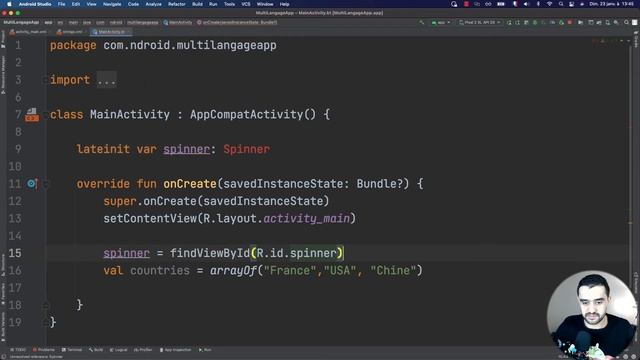Open the View menu
The height and width of the screenshot is (360, 640).
(x=91, y=4)
